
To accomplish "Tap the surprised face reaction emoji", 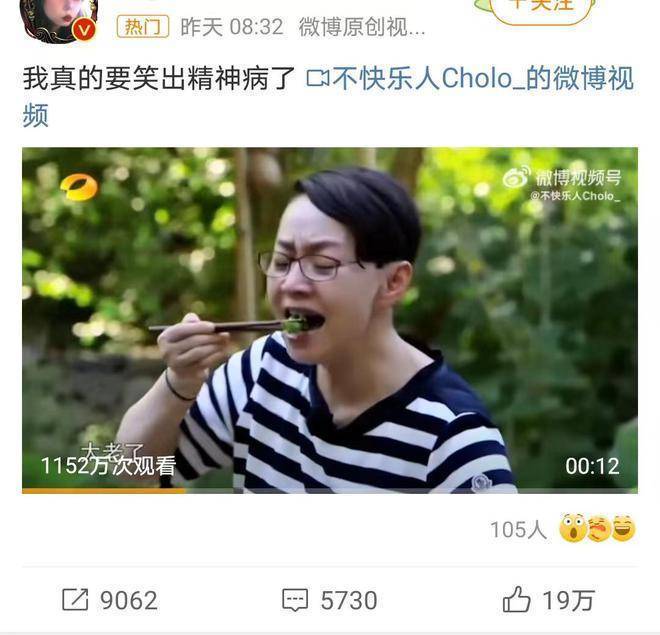I will click(x=572, y=528).
